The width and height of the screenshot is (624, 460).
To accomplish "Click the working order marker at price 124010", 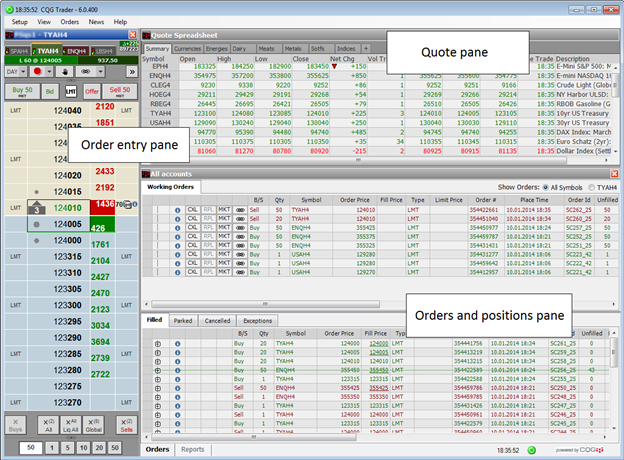I will point(37,208).
